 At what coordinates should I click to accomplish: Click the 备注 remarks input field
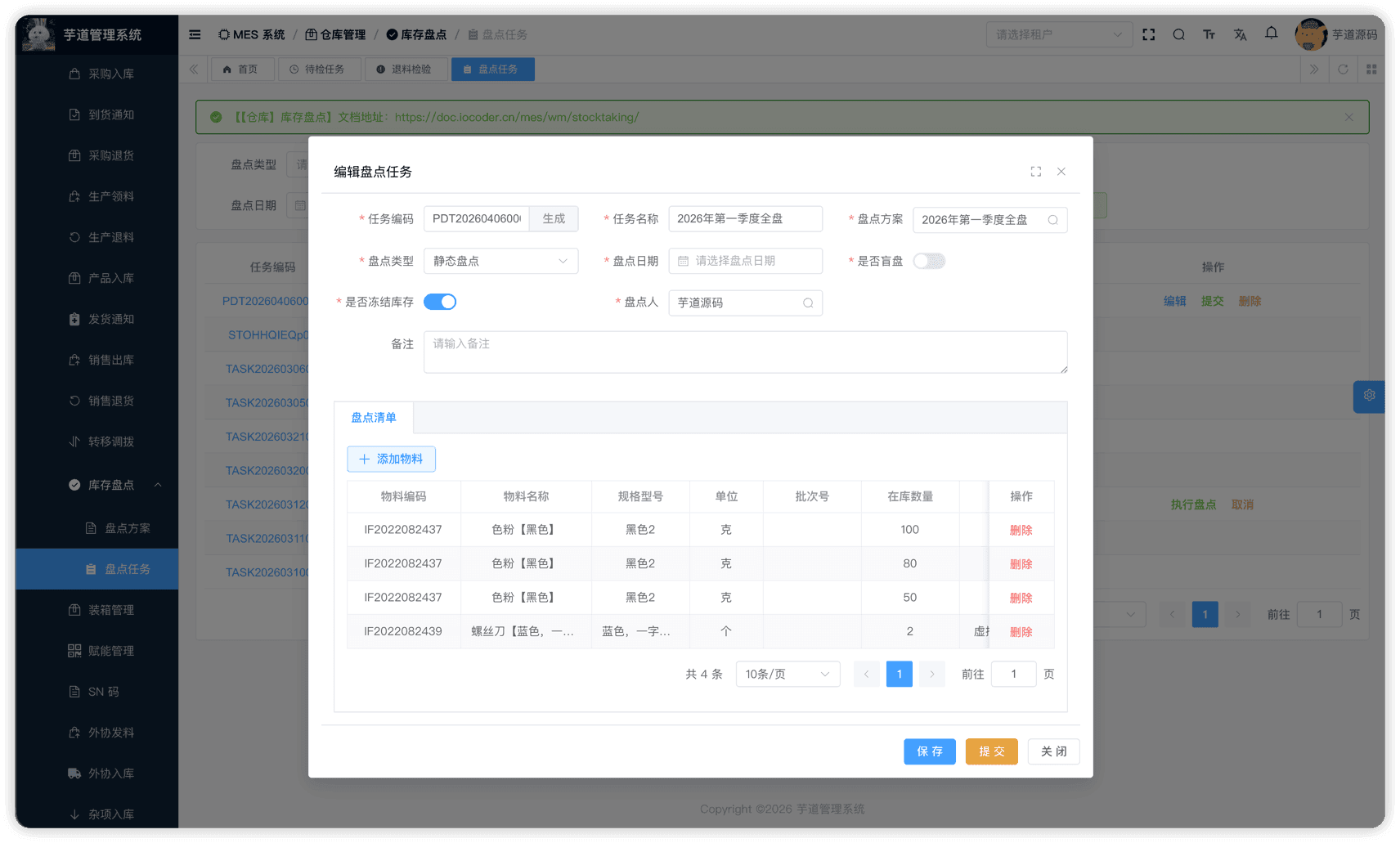tap(745, 352)
